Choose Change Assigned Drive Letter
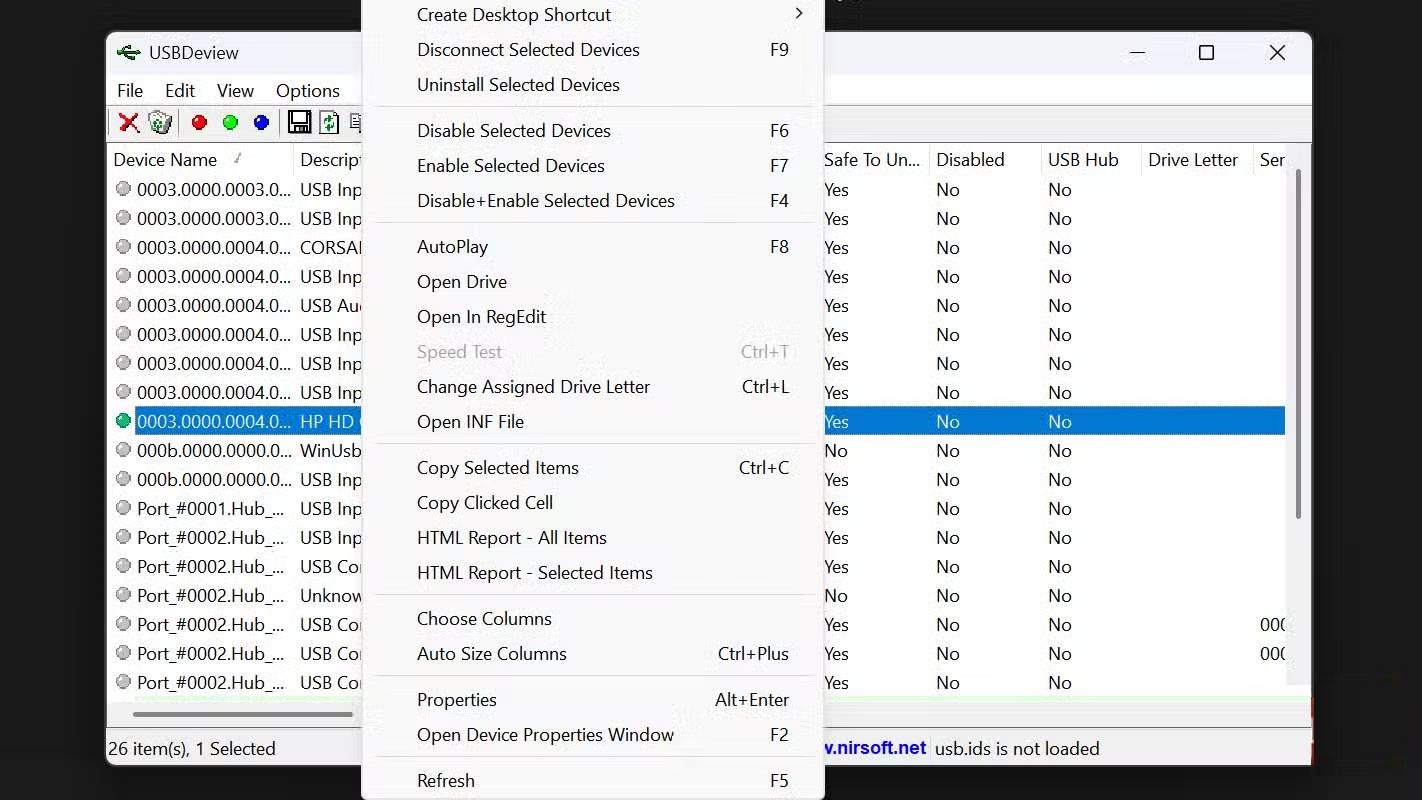The image size is (1422, 800). tap(593, 387)
